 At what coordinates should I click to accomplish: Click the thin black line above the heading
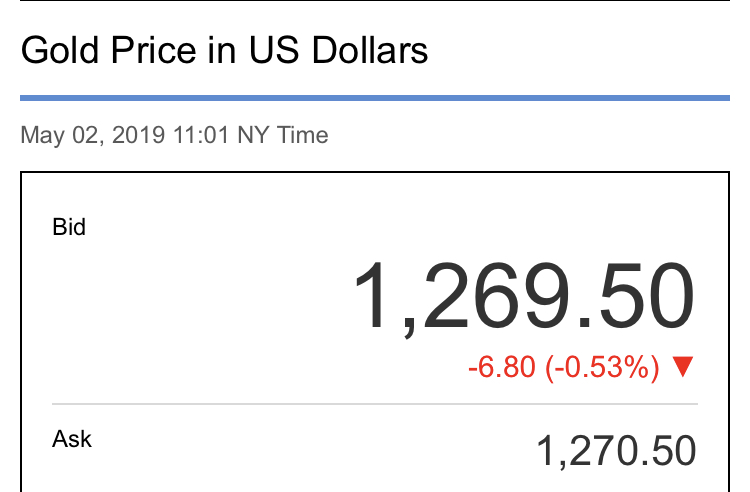click(375, 0)
